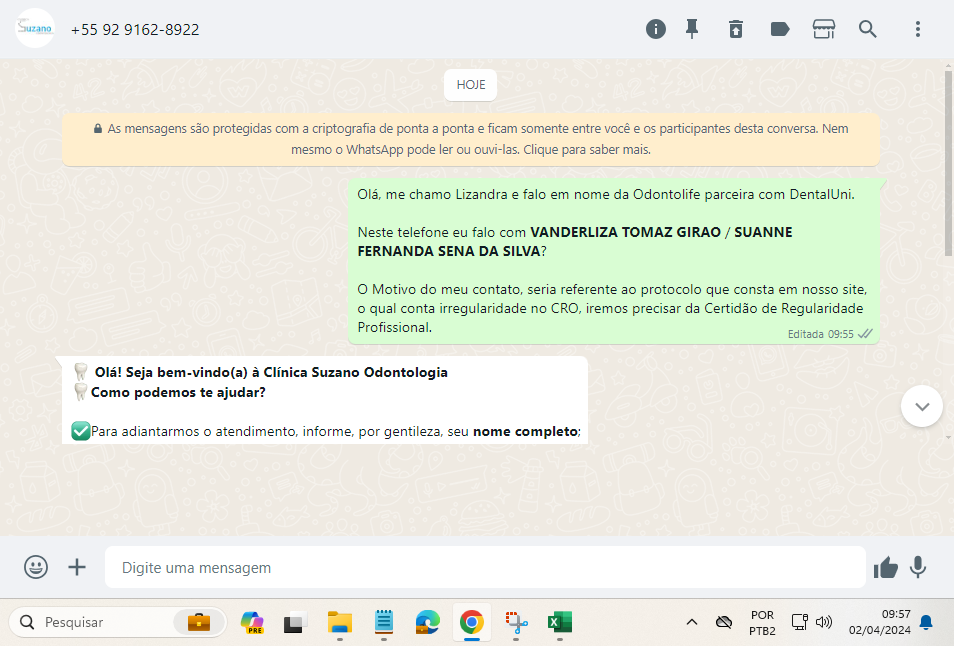Open the emoji picker

click(36, 567)
